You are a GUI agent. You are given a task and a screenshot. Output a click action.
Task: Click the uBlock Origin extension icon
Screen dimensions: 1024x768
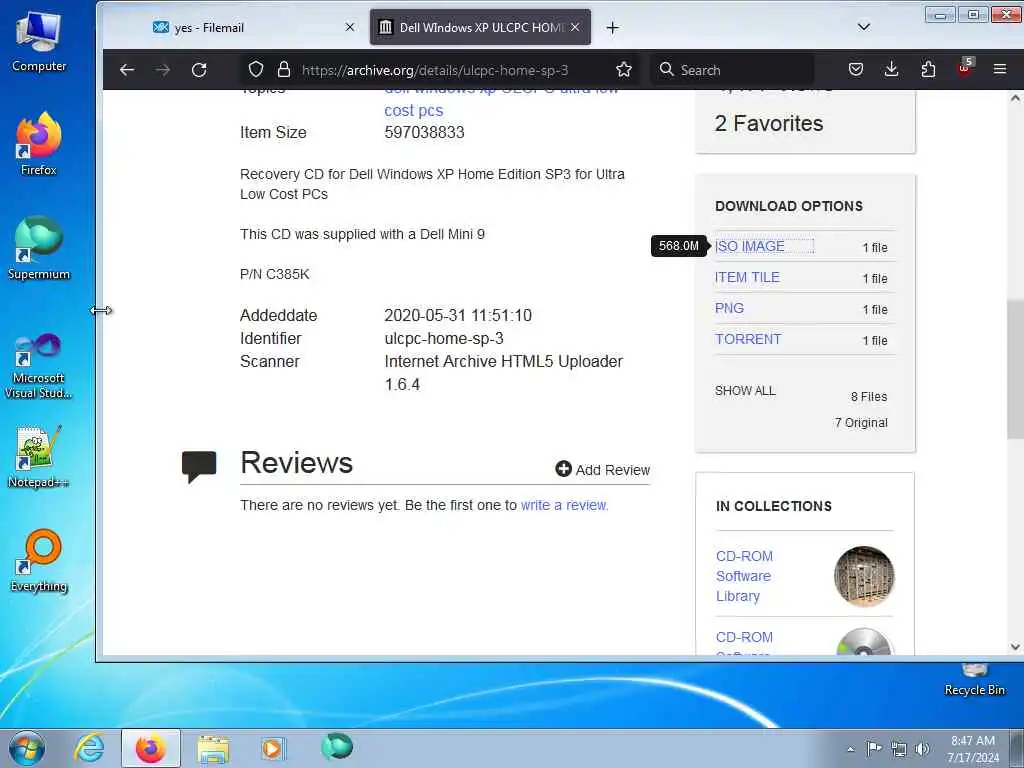965,68
